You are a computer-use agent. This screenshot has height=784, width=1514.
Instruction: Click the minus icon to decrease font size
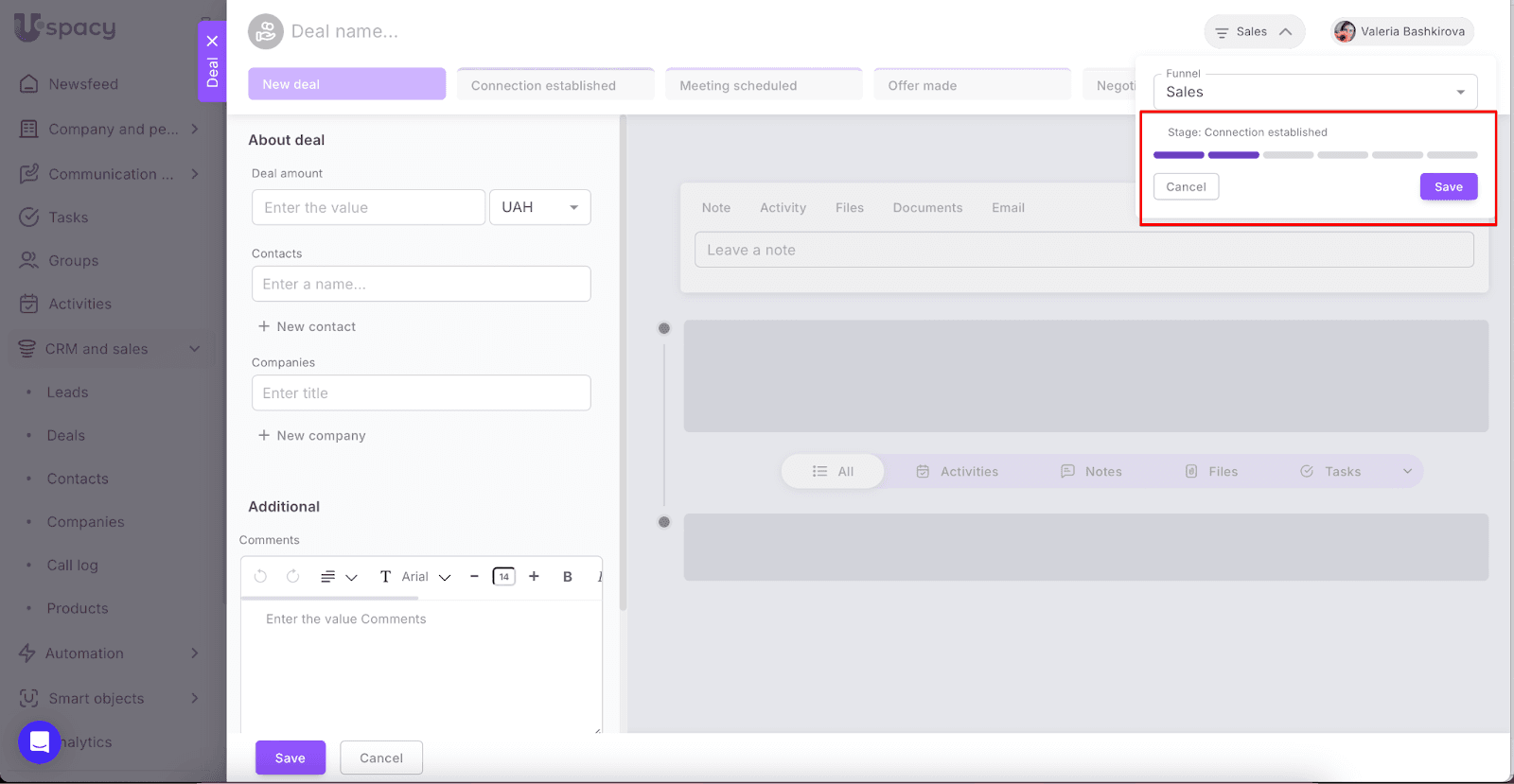click(474, 576)
